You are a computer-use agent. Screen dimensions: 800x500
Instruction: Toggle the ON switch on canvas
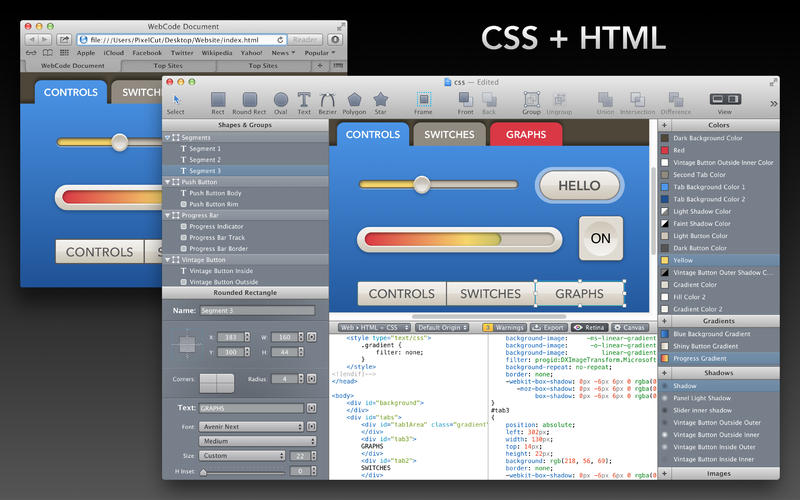[x=601, y=238]
